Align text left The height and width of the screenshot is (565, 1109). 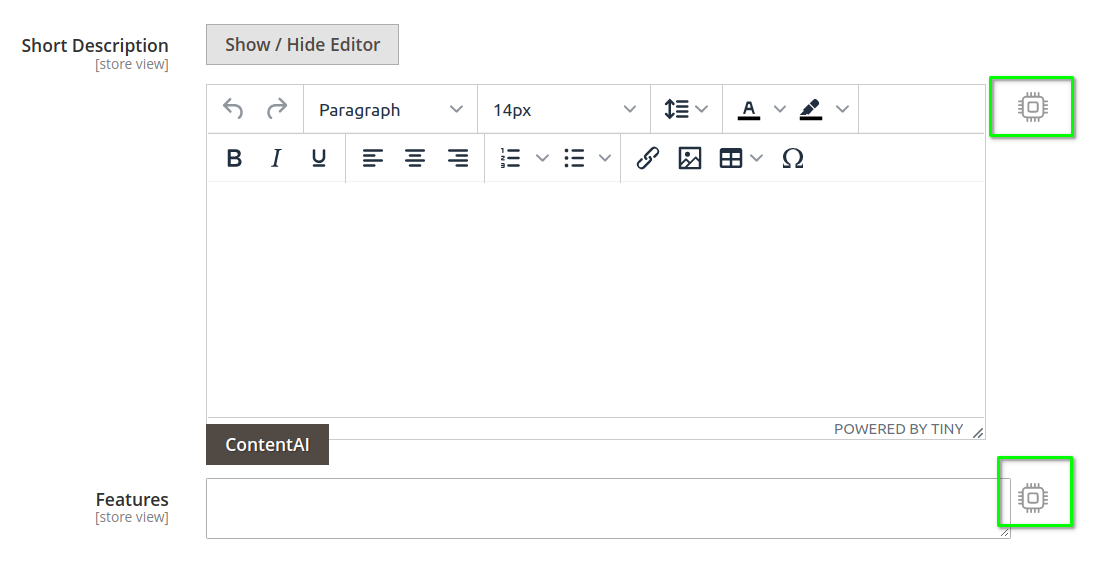[x=373, y=158]
